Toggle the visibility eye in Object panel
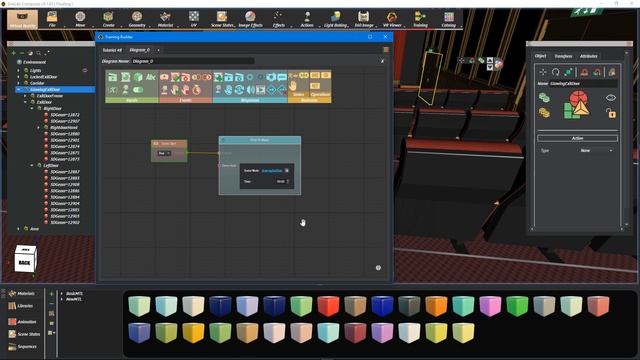 tap(611, 98)
